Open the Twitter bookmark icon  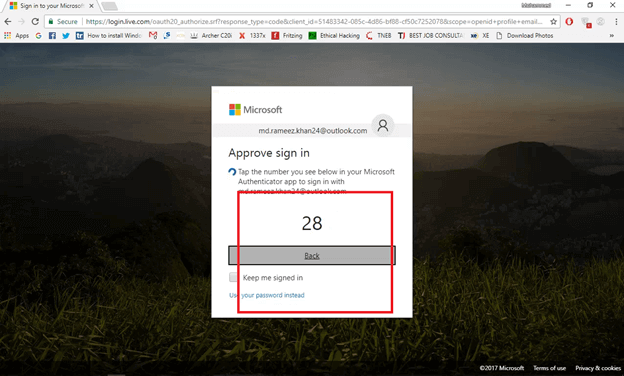coord(66,35)
